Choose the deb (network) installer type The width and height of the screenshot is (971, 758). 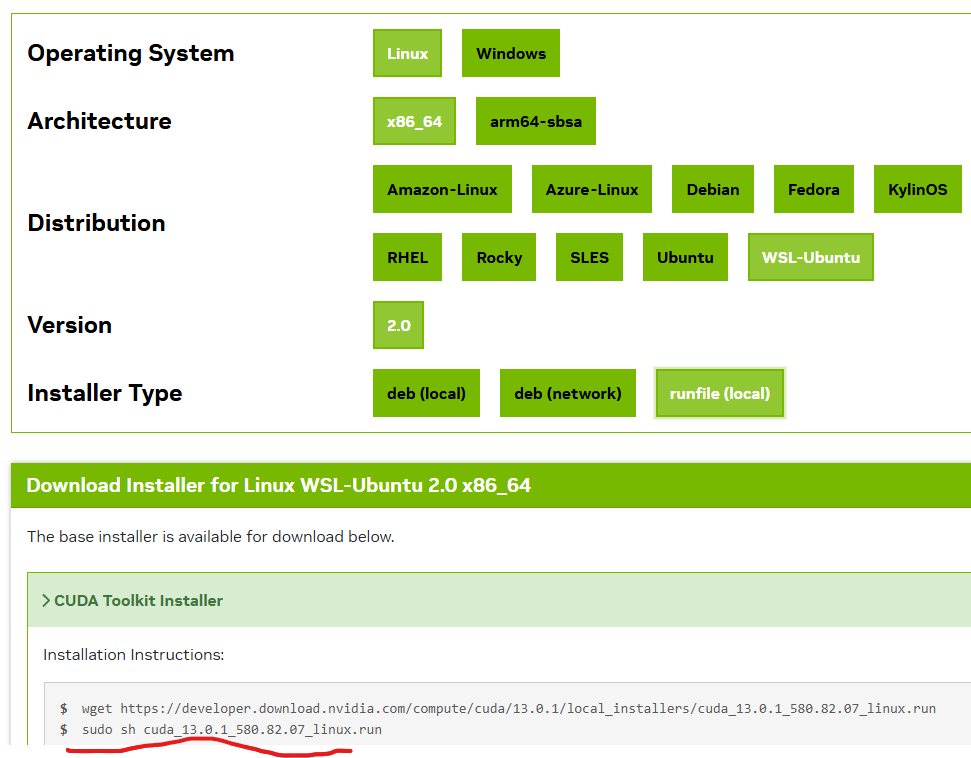568,393
